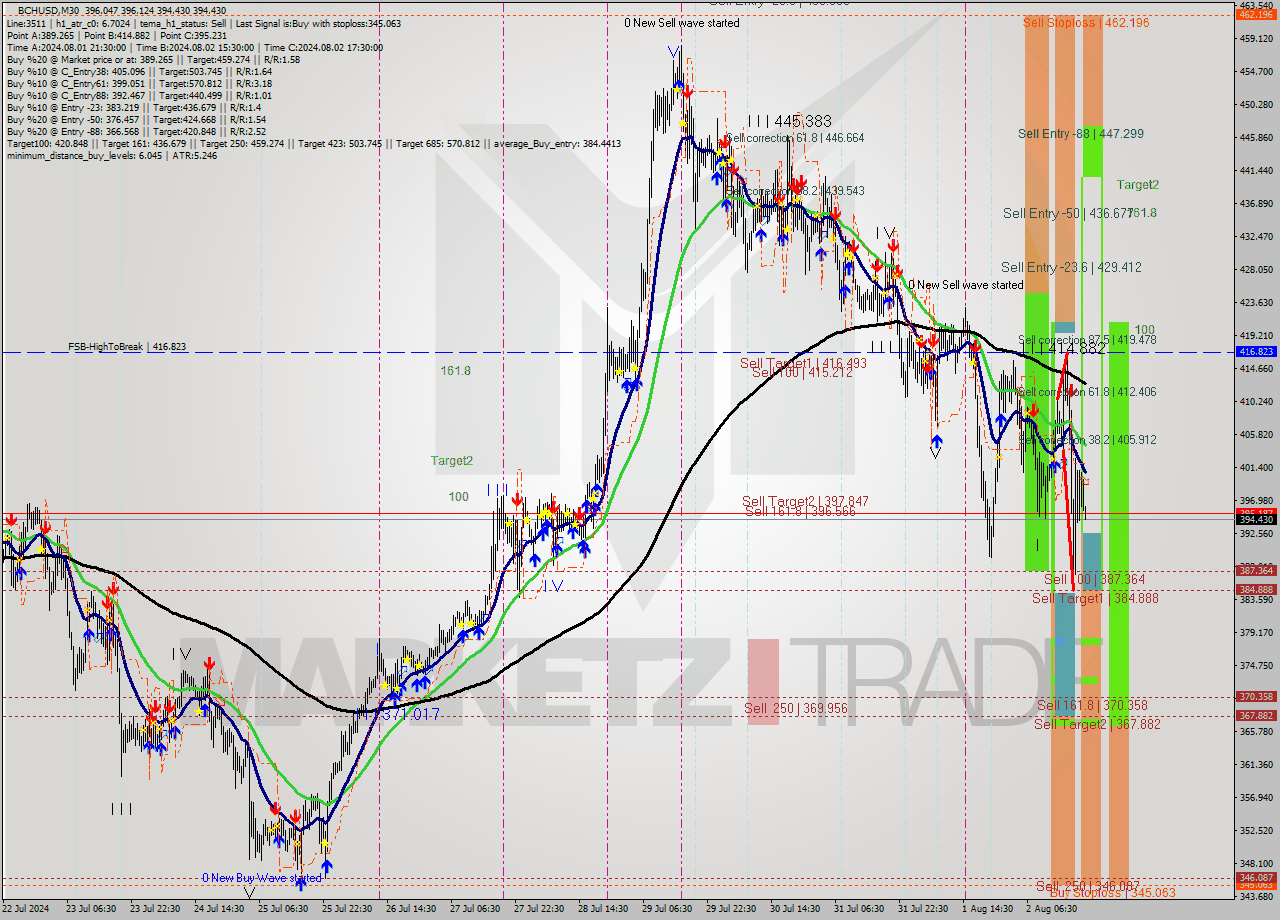
Task: Click the 'Sell Target2 | 397.847' label
Action: coord(805,501)
